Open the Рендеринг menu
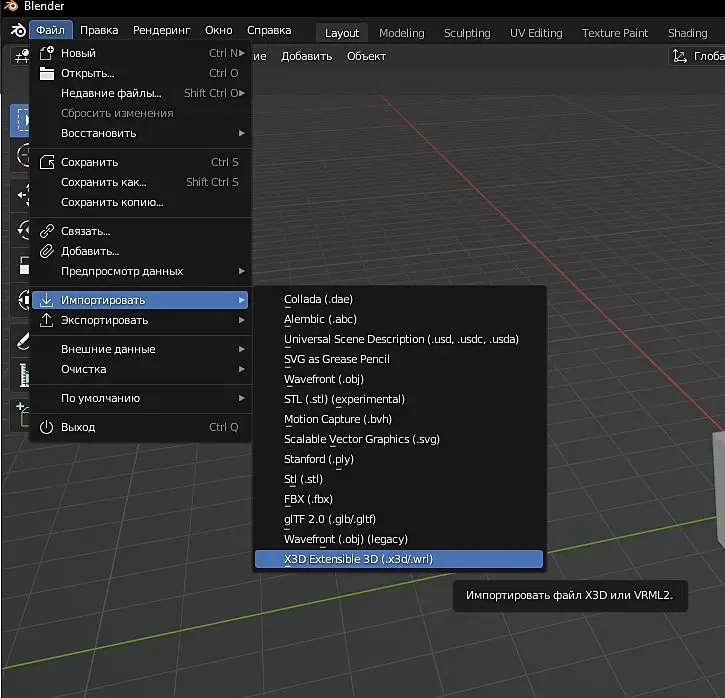The width and height of the screenshot is (725, 698). (x=161, y=31)
